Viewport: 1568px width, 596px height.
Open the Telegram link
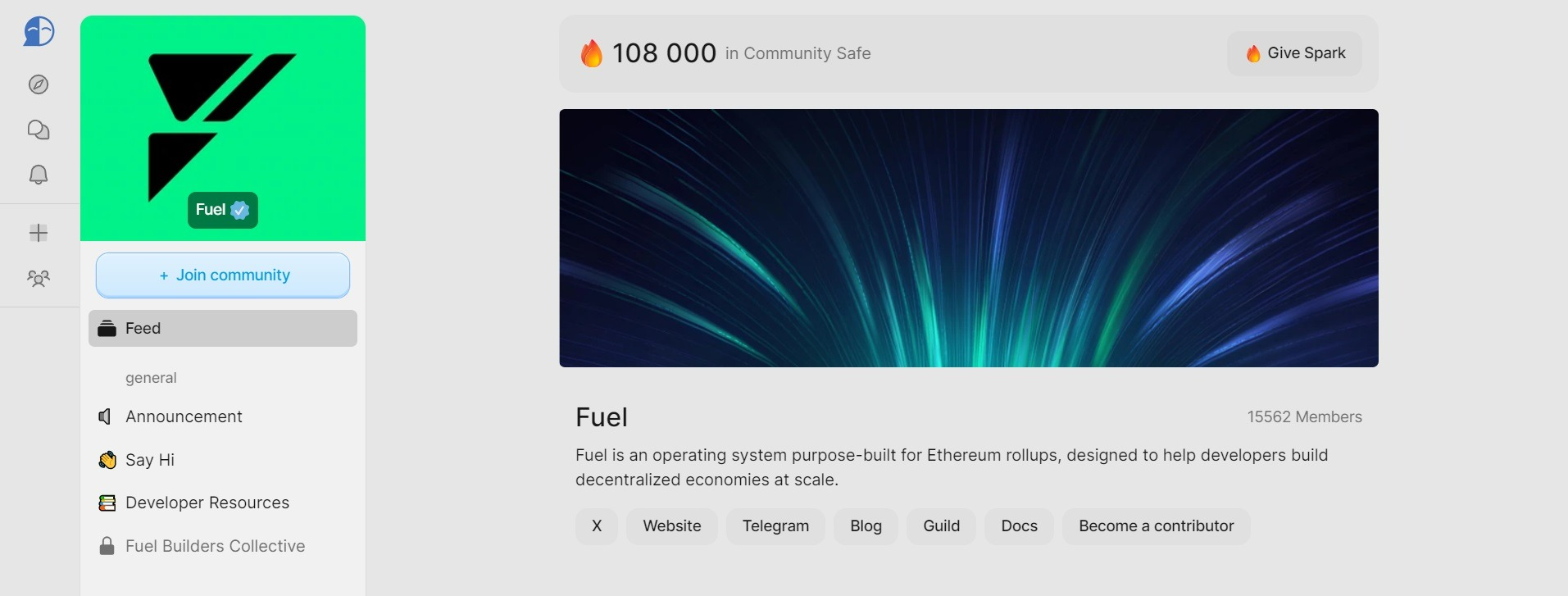click(x=775, y=526)
